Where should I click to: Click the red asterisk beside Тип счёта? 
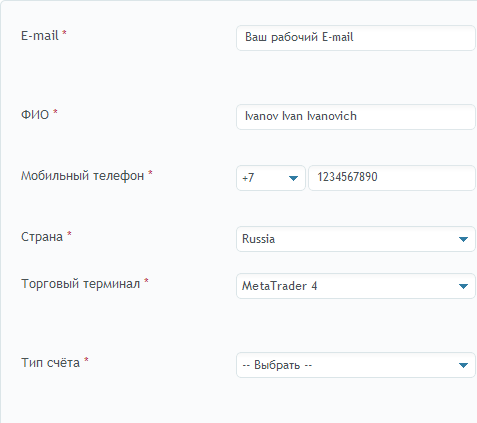(x=86, y=360)
